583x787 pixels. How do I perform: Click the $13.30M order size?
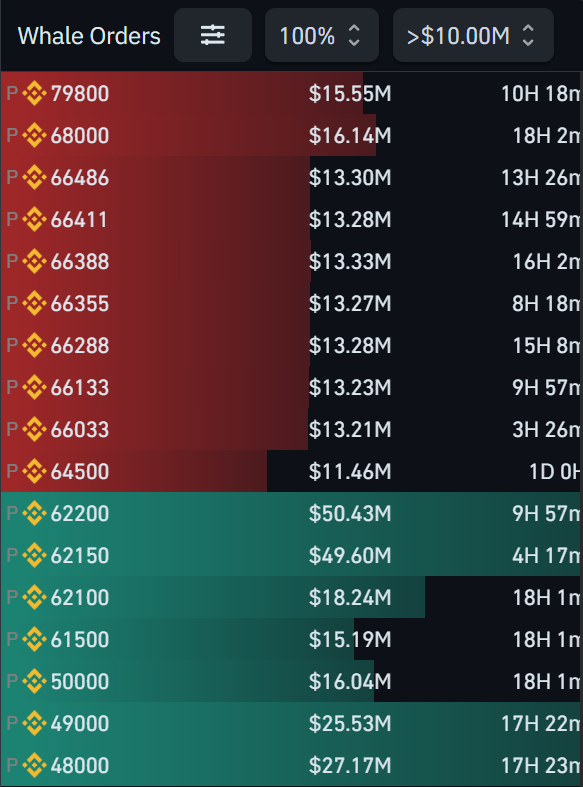(350, 178)
